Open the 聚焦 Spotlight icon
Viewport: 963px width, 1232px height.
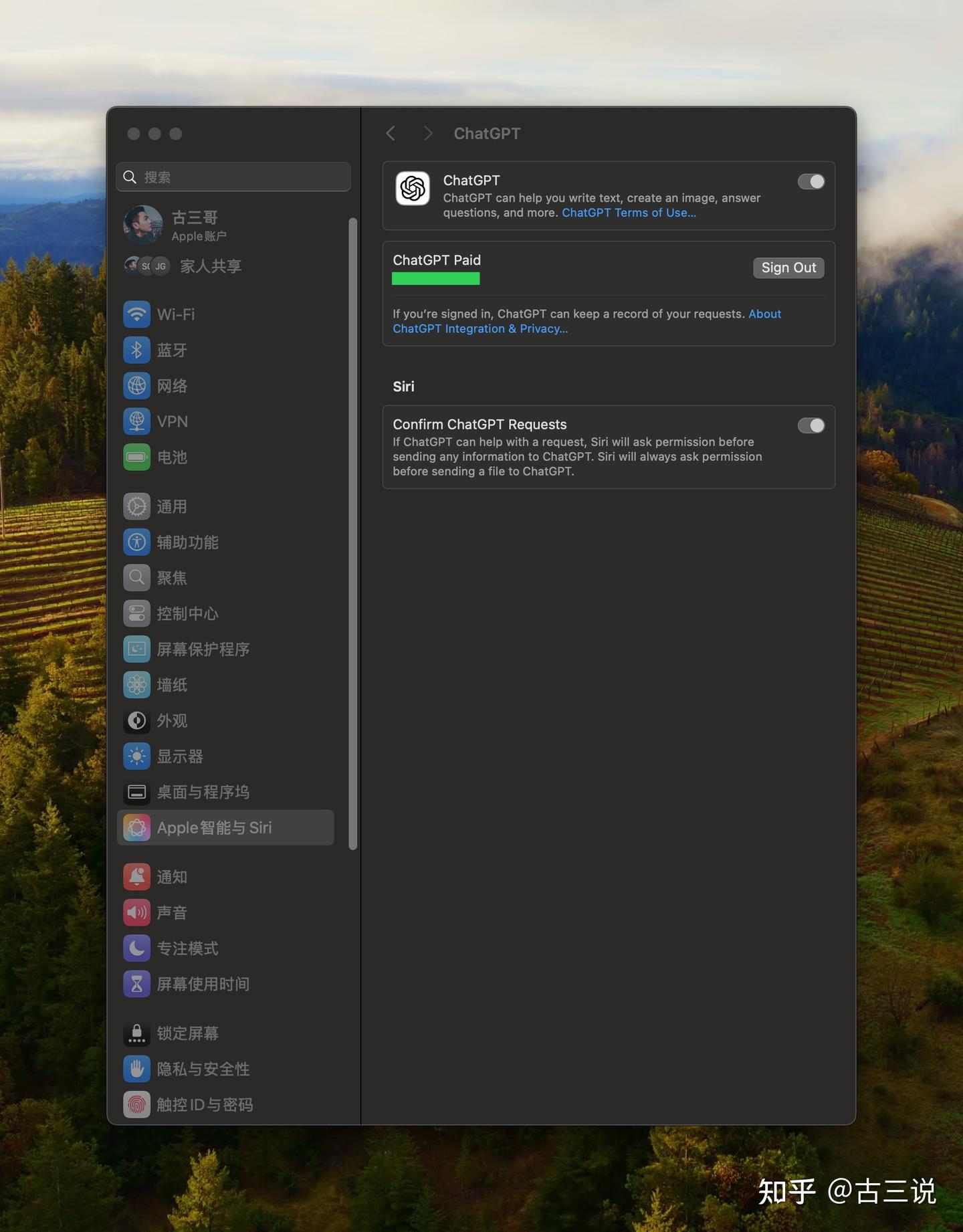[x=136, y=578]
